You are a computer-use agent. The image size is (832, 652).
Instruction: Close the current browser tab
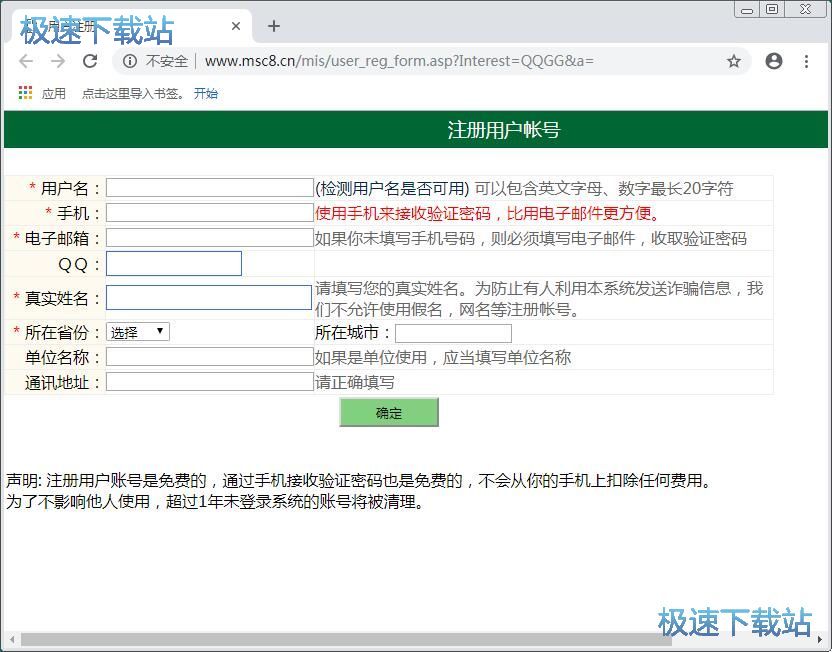tap(236, 25)
